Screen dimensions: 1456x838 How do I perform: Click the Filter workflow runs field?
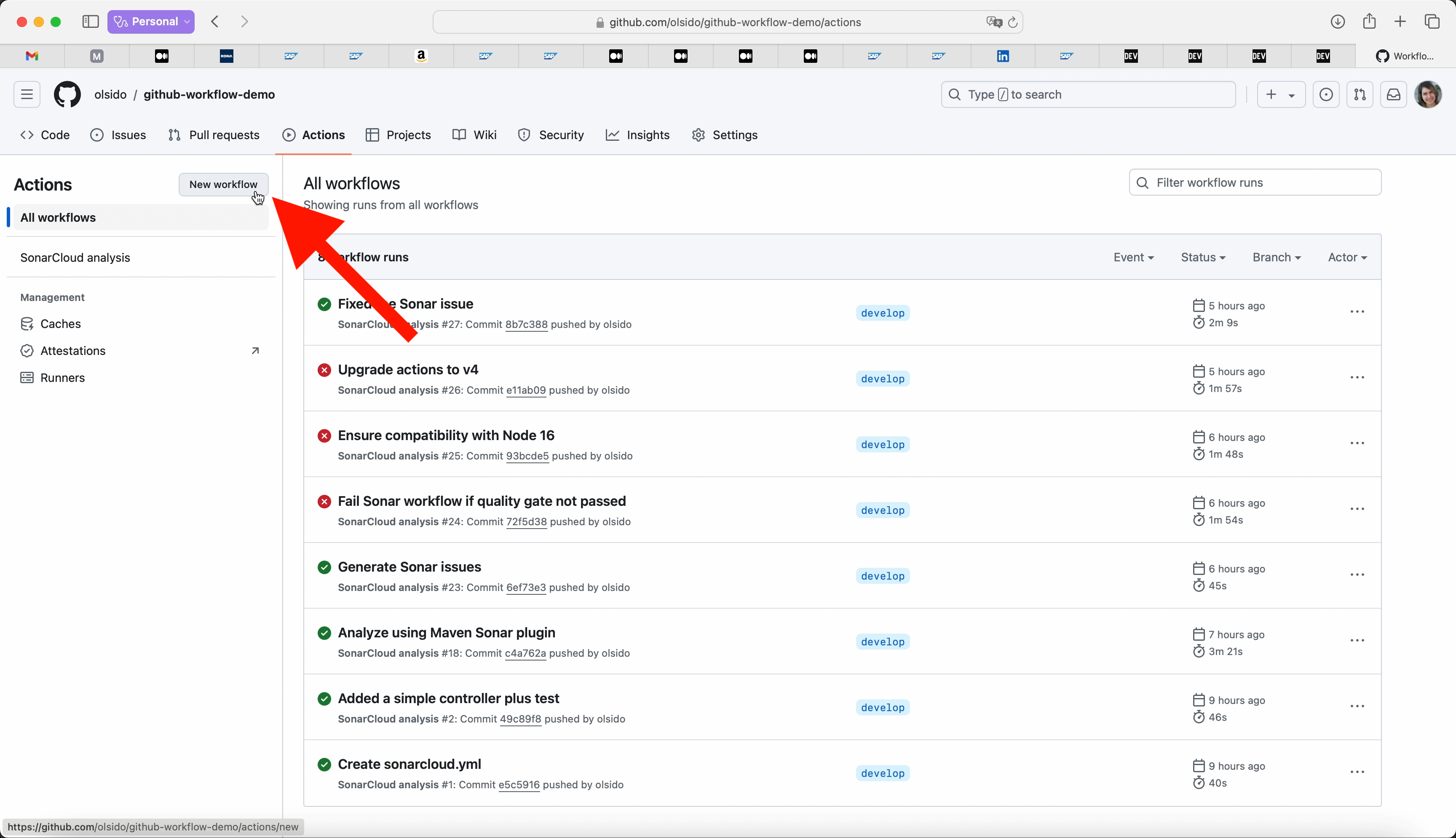click(x=1255, y=183)
